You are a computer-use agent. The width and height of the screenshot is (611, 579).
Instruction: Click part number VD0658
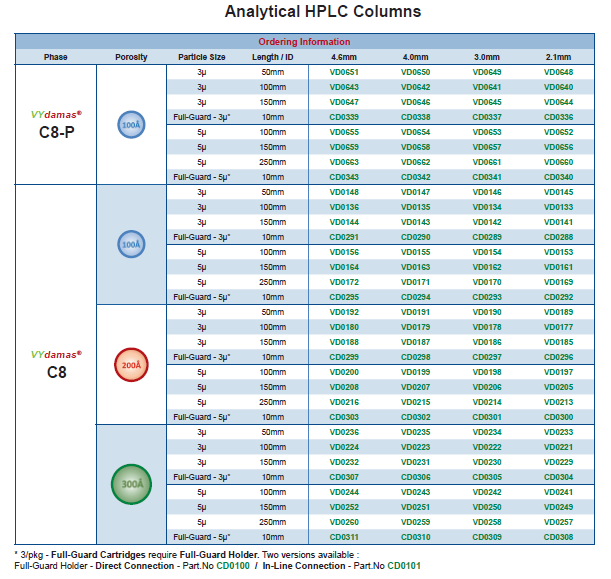click(x=415, y=147)
